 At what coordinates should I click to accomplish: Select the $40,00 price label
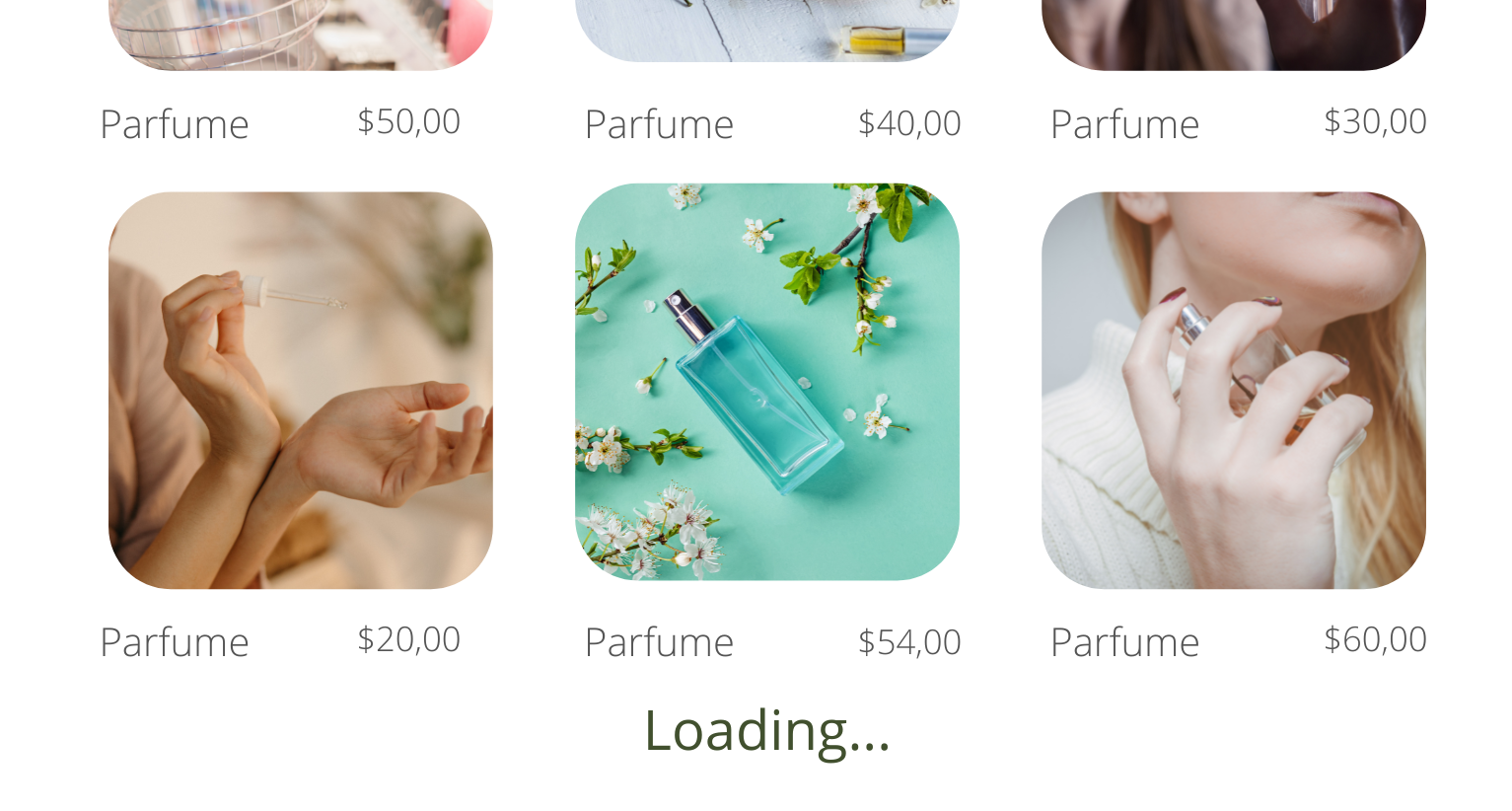[x=909, y=123]
